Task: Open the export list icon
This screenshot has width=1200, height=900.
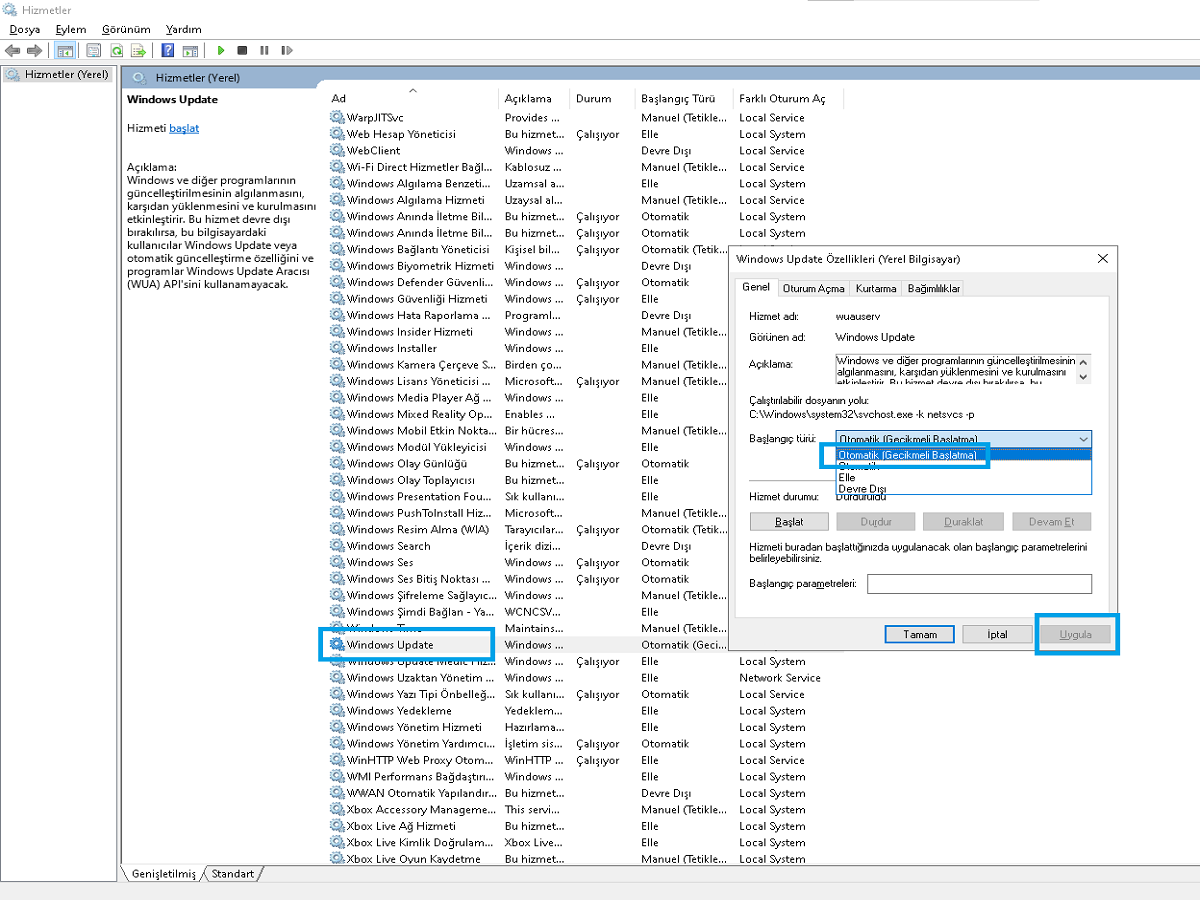Action: (140, 50)
